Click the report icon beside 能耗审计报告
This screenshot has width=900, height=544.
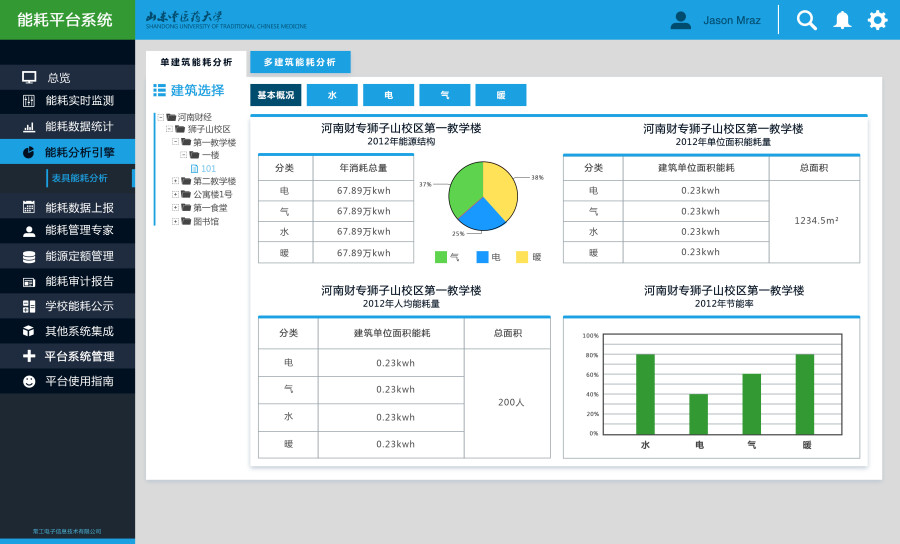pyautogui.click(x=29, y=282)
